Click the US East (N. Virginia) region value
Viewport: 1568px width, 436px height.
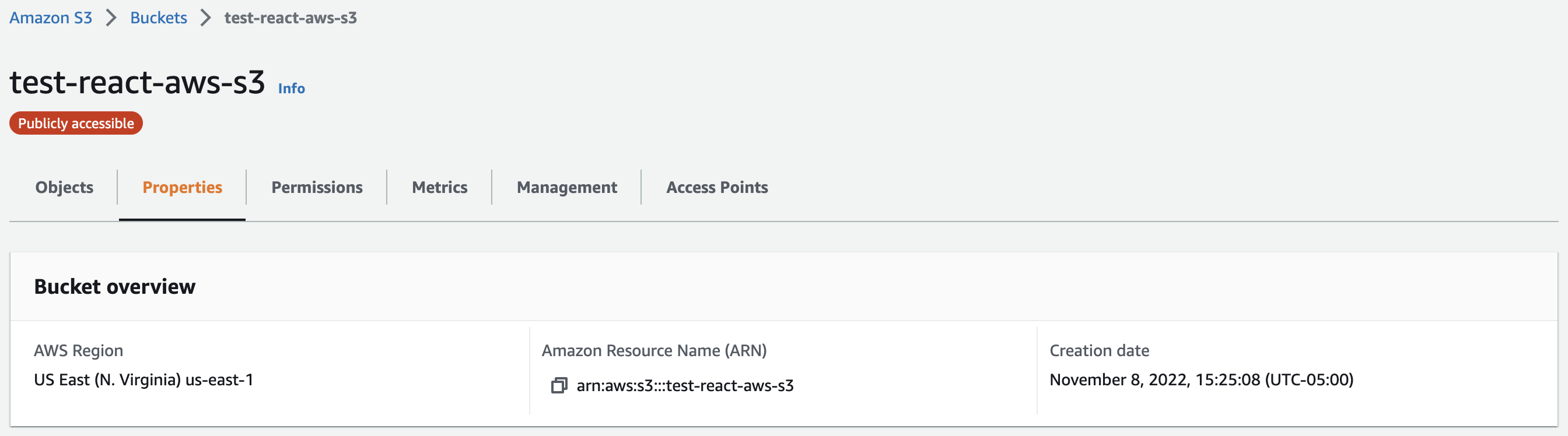[143, 380]
